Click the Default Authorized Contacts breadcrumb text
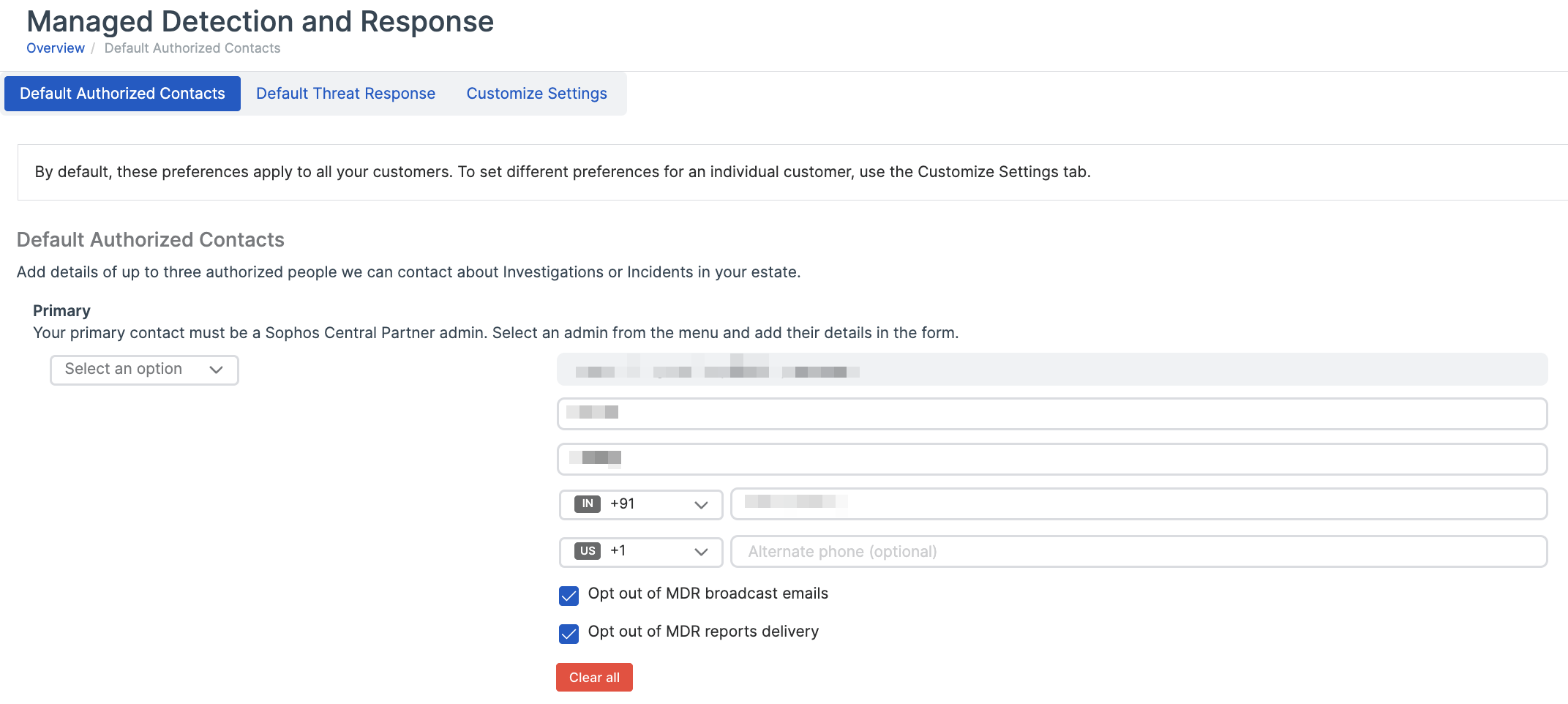The width and height of the screenshot is (1568, 704). (192, 48)
